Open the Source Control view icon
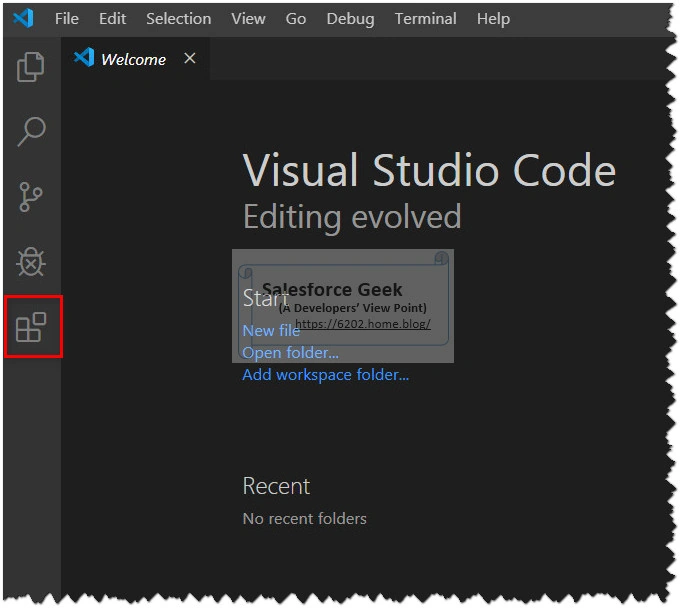Screen dimensions: 686x613 point(31,197)
